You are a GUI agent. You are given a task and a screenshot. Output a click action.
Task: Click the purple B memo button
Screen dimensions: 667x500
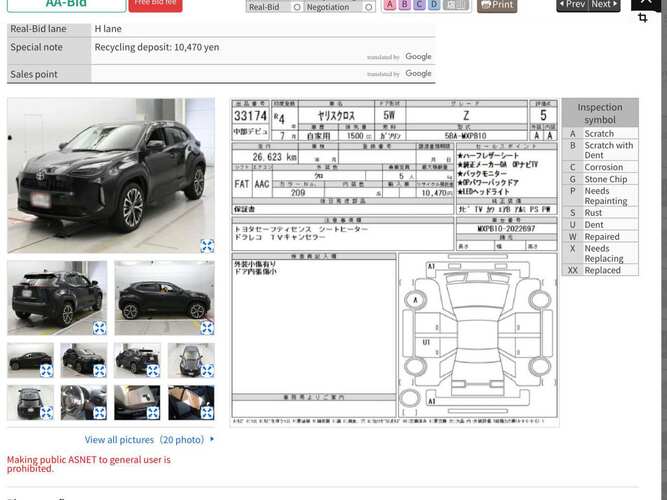405,5
